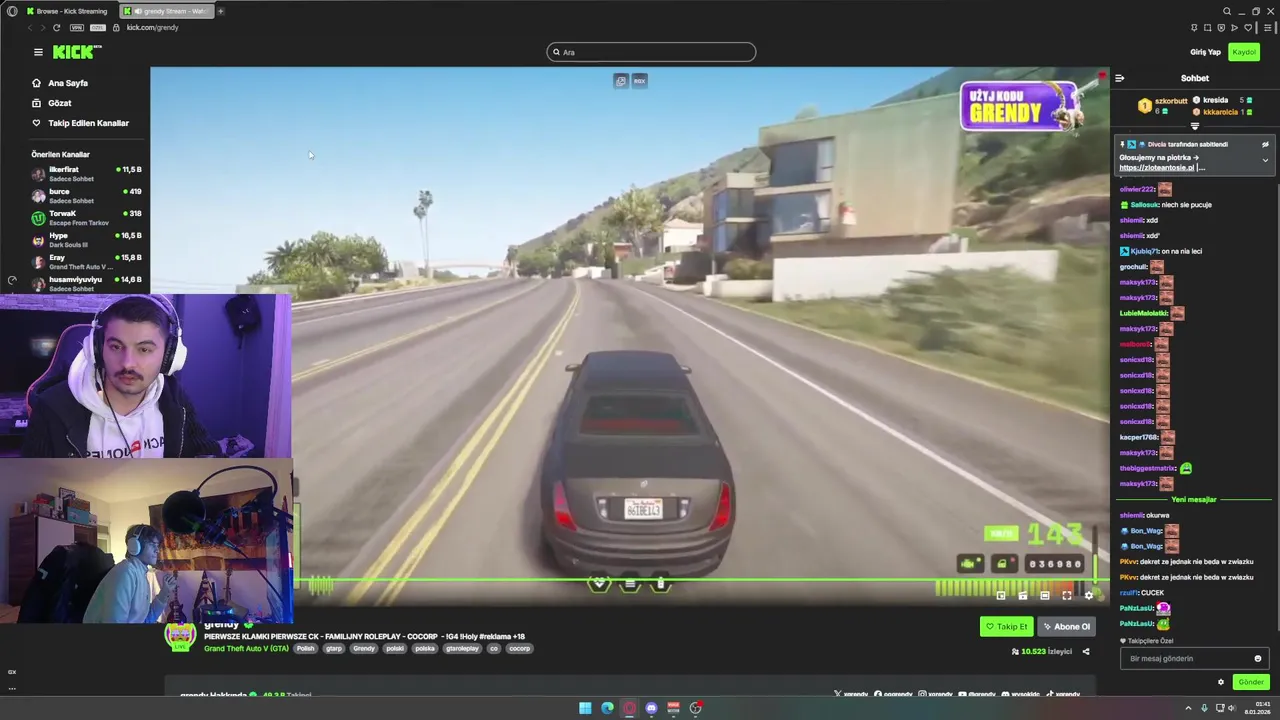Open recommended channel Eray
The height and width of the screenshot is (720, 1280).
point(87,261)
